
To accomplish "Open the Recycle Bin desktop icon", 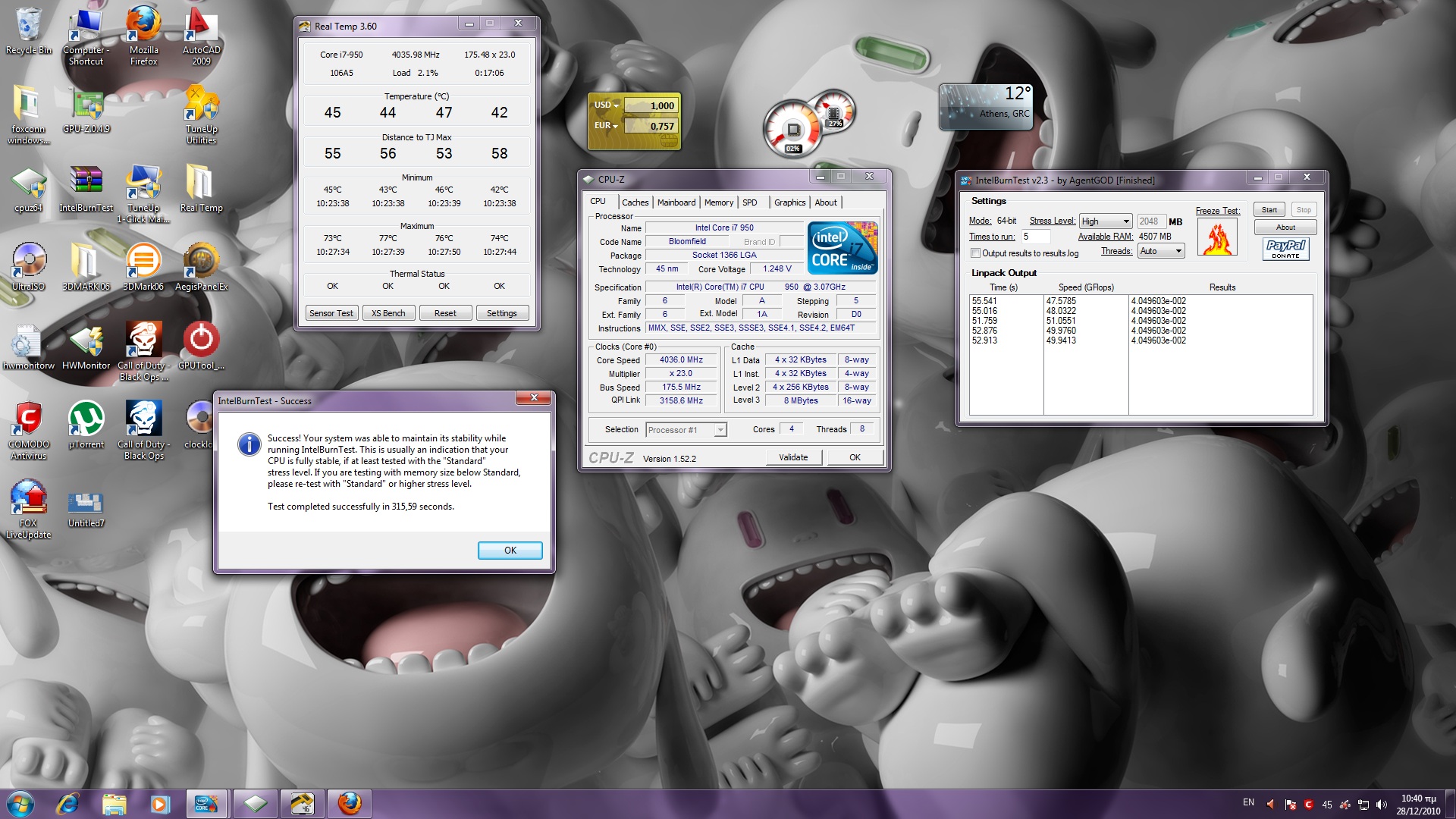I will 28,30.
